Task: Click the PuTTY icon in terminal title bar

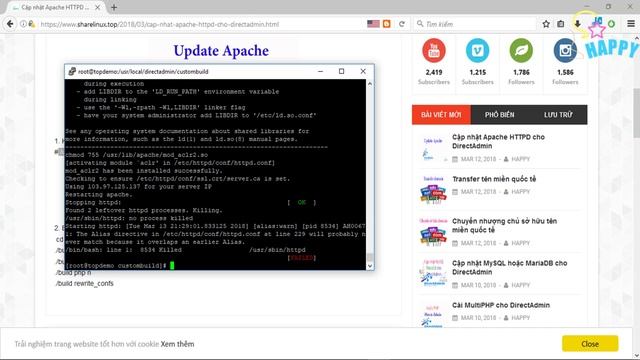Action: [x=72, y=71]
